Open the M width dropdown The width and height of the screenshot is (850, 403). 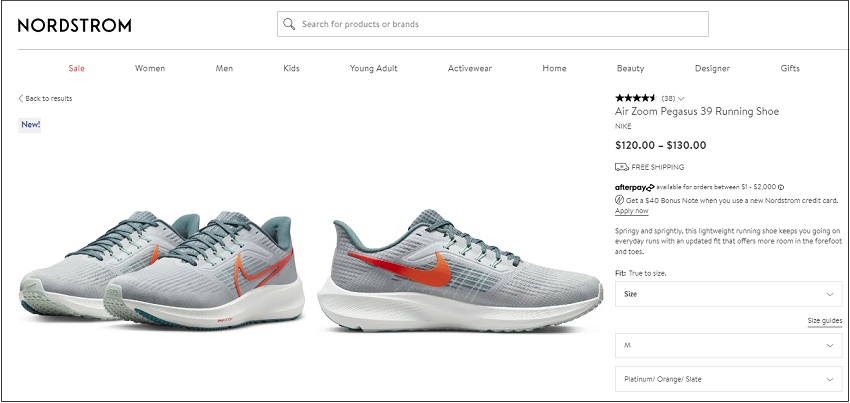[x=729, y=346]
